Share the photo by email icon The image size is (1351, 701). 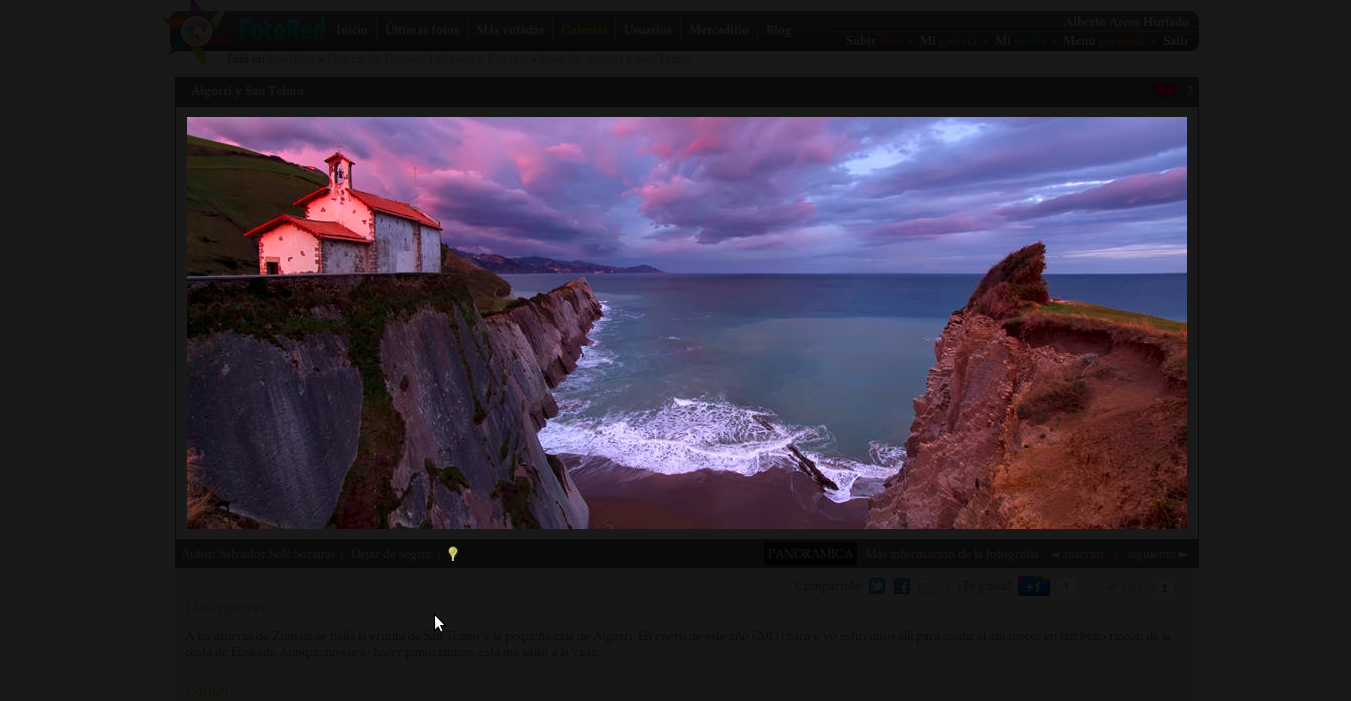click(x=927, y=587)
